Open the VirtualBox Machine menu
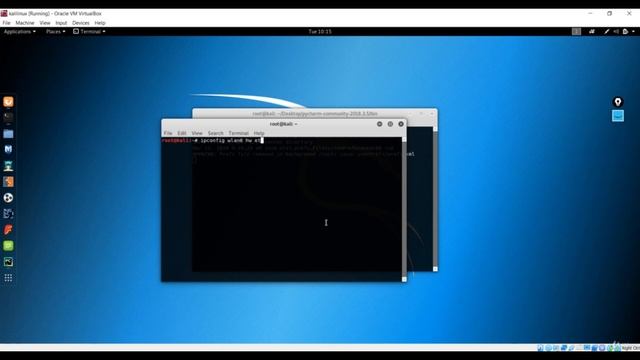The height and width of the screenshot is (360, 640). (x=25, y=23)
